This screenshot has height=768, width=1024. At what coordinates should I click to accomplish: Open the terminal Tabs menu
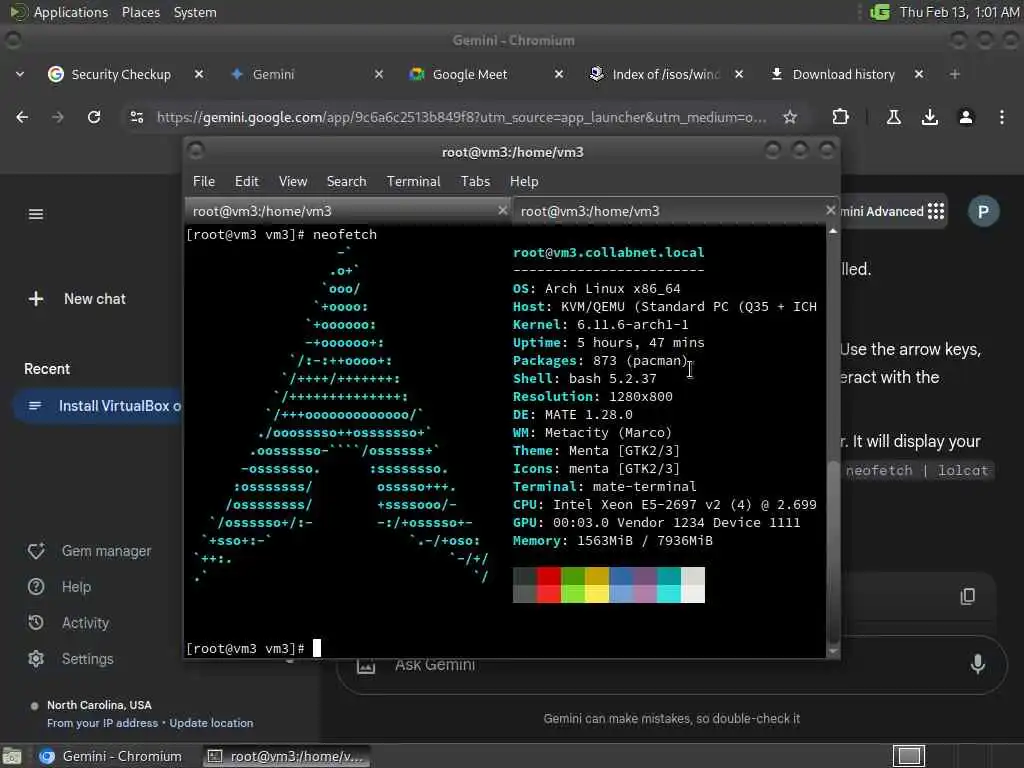(x=475, y=182)
